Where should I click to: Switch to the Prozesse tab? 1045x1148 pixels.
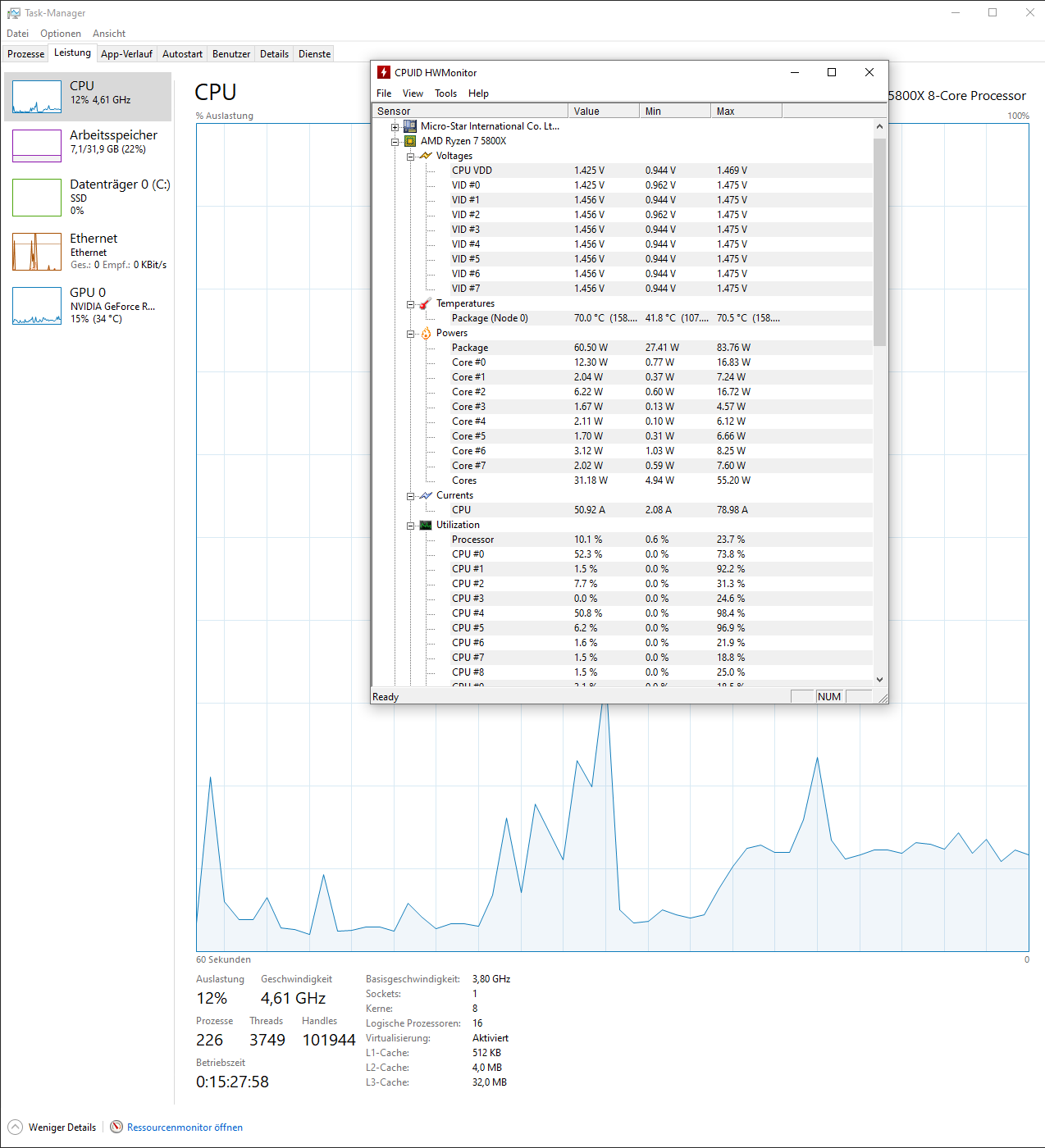point(26,54)
